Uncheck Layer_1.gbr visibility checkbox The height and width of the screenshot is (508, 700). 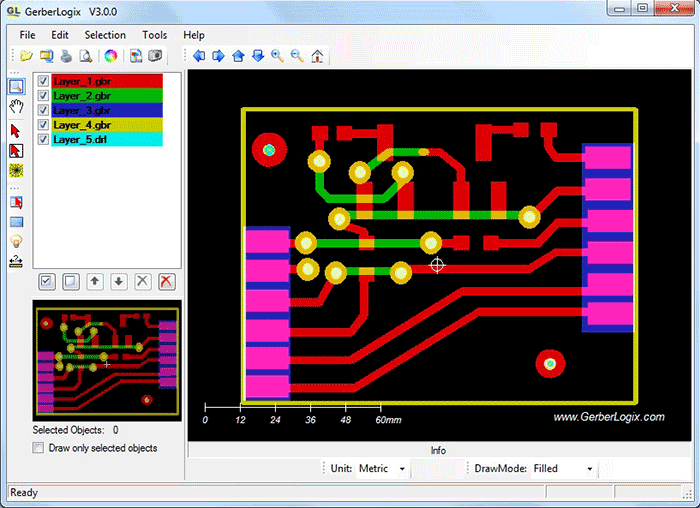(43, 81)
